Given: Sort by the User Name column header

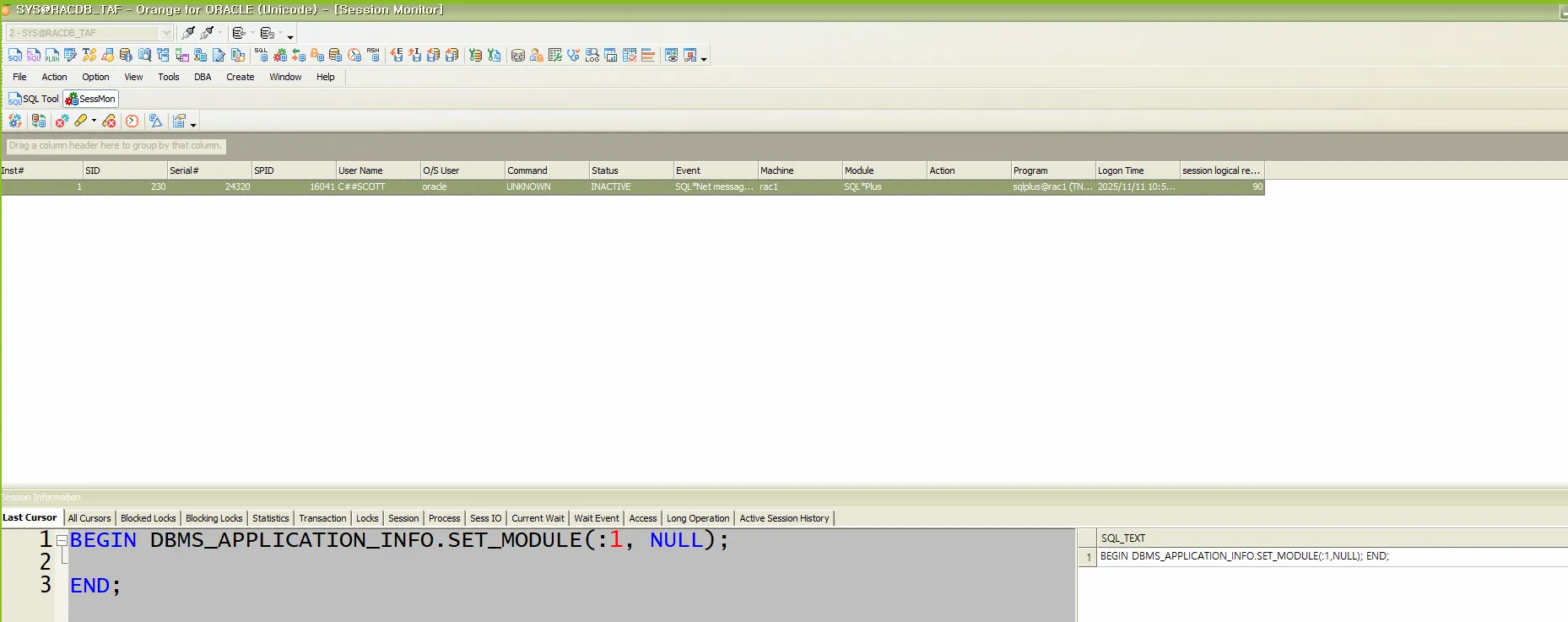Looking at the screenshot, I should tap(378, 170).
